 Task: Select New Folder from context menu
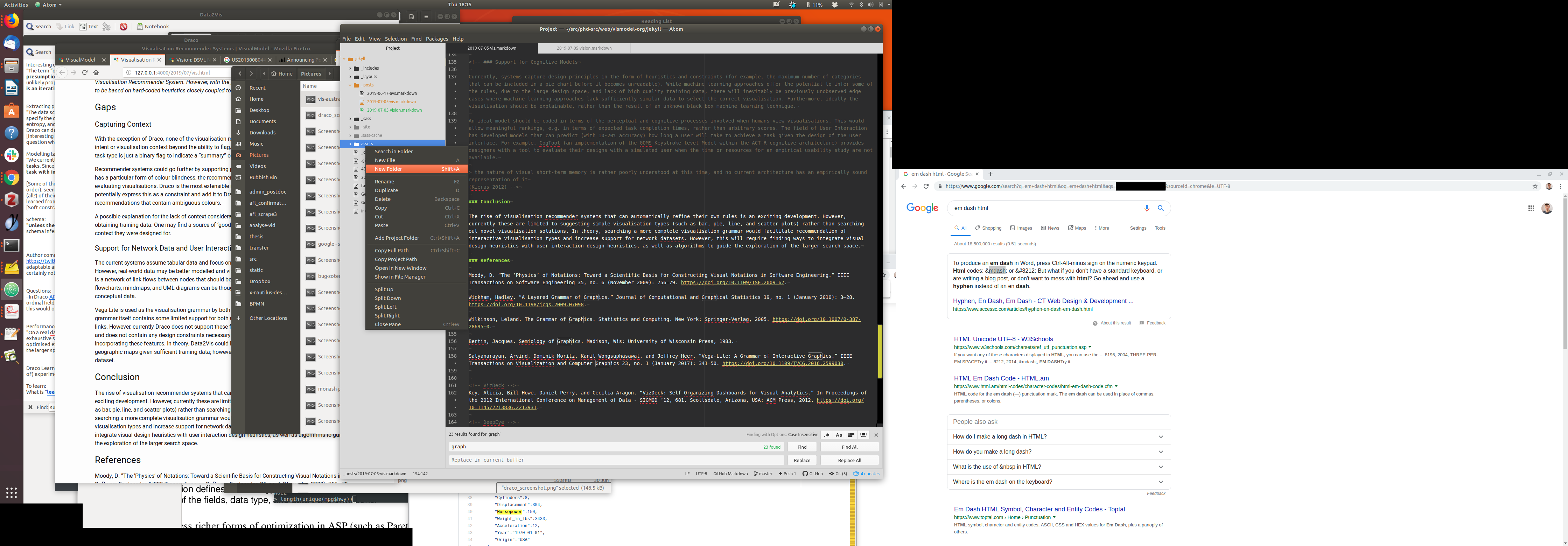pyautogui.click(x=388, y=169)
